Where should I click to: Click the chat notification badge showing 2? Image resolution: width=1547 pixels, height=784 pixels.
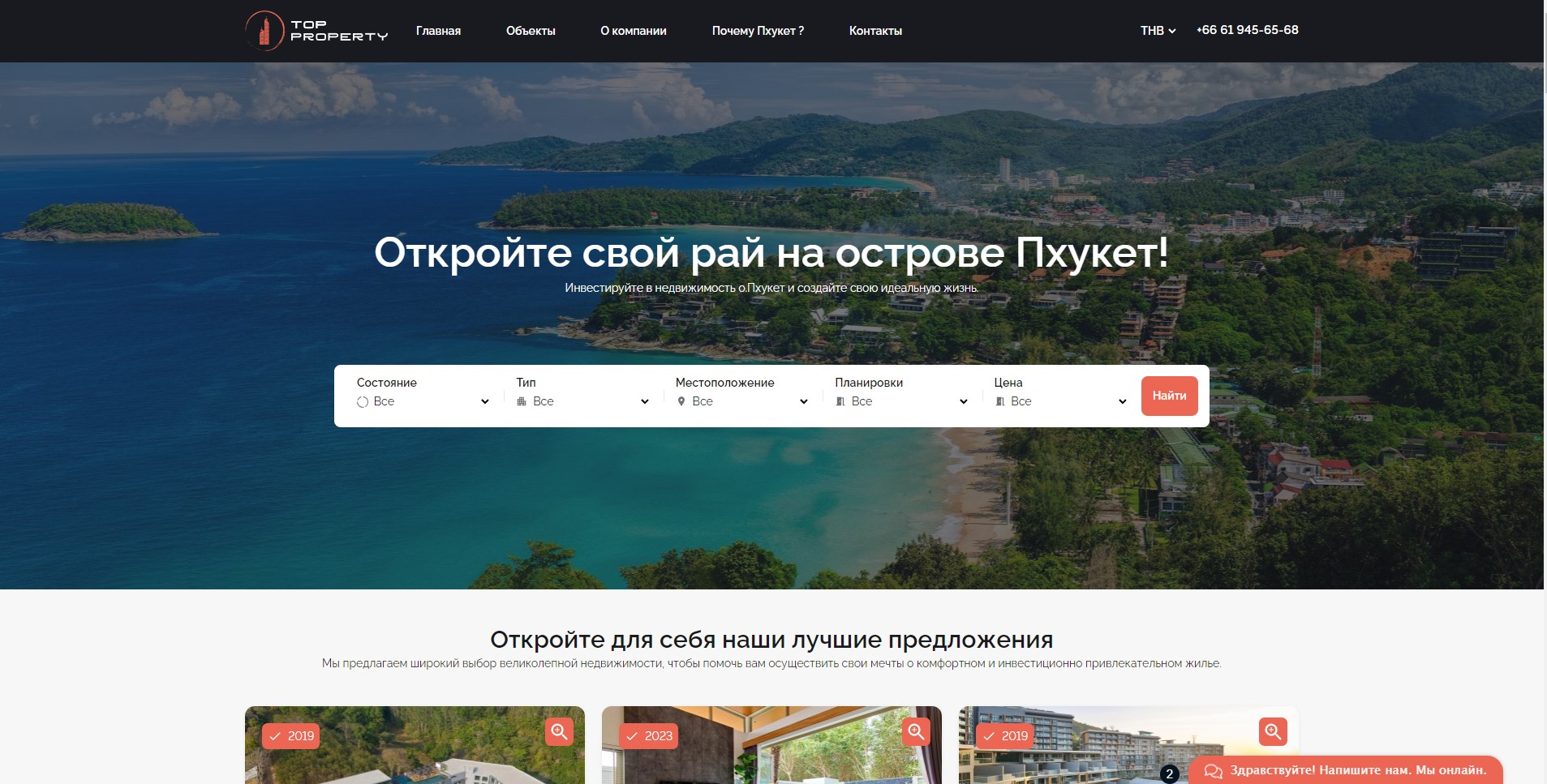[x=1169, y=773]
